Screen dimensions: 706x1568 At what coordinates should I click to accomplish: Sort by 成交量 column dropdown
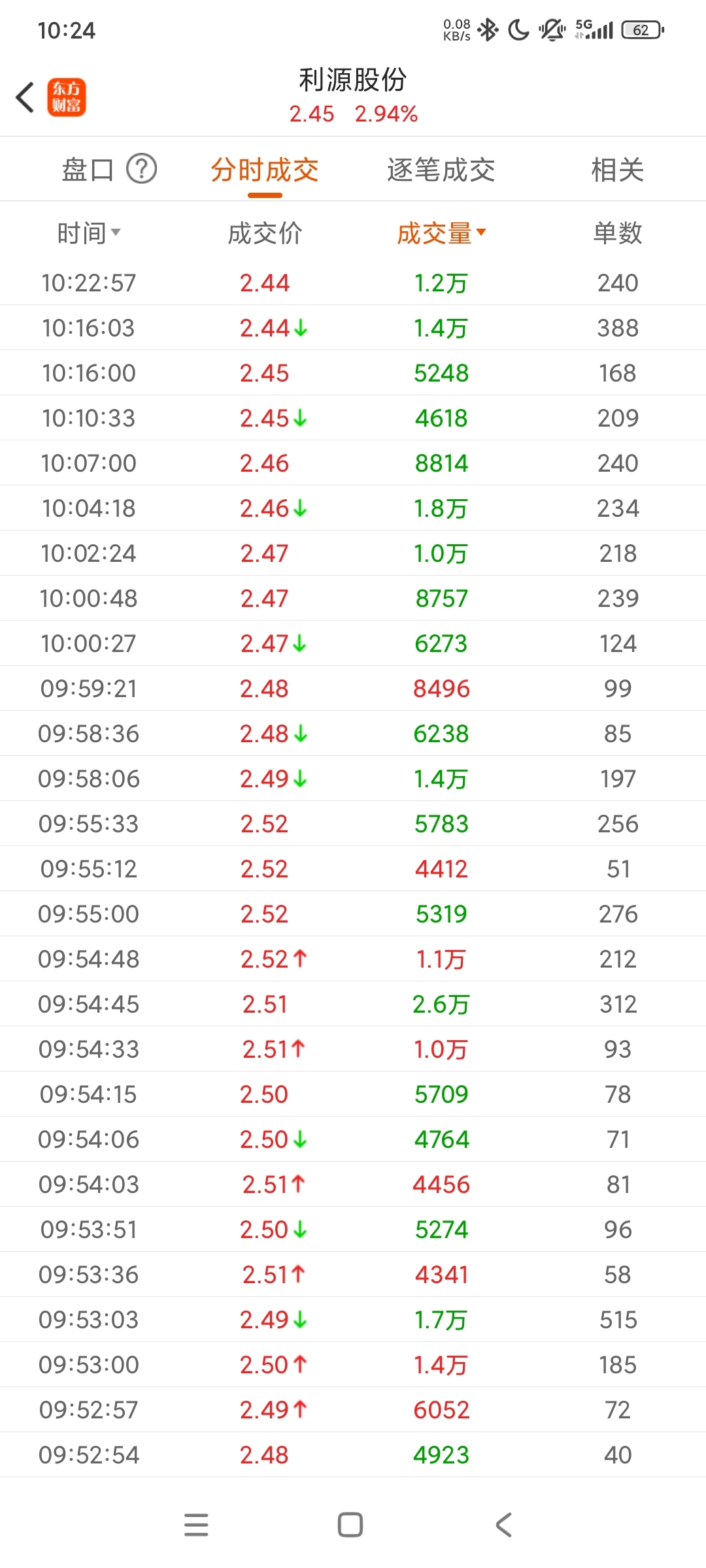tap(441, 233)
